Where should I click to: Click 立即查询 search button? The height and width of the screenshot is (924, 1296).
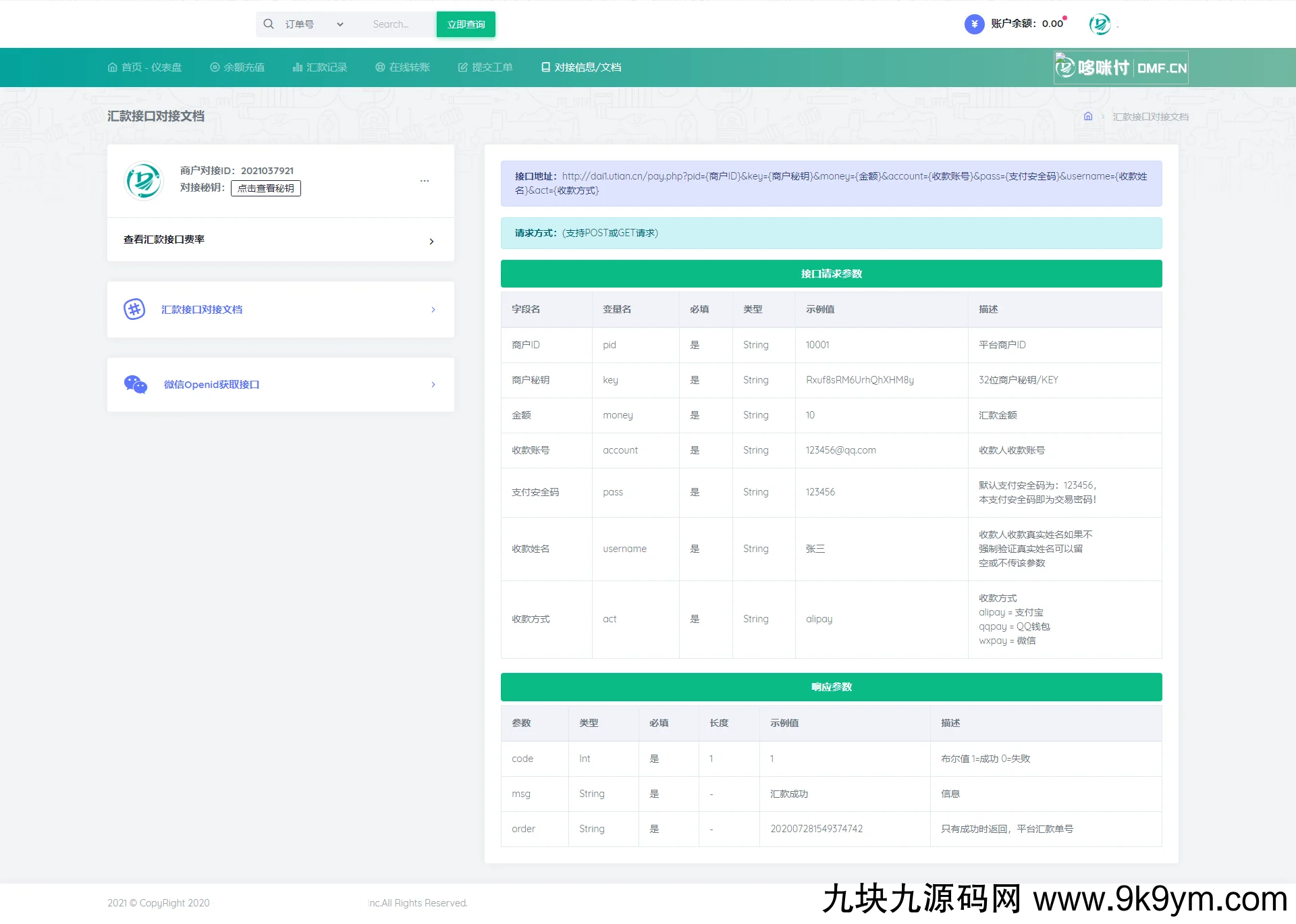click(x=466, y=24)
